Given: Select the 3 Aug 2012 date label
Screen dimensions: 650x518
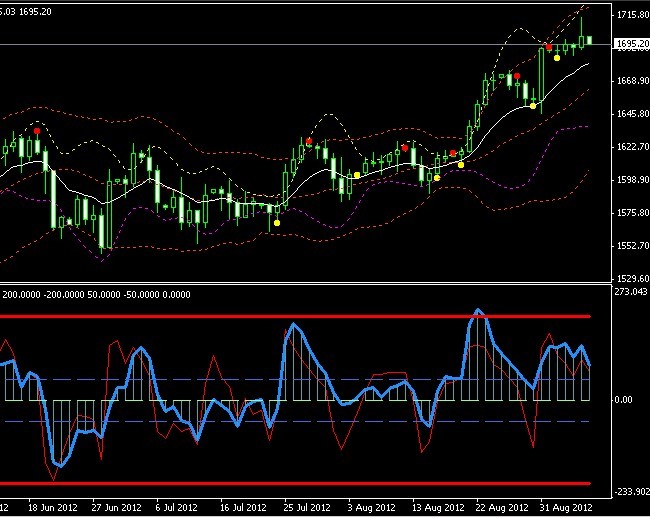Looking at the screenshot, I should coord(371,508).
